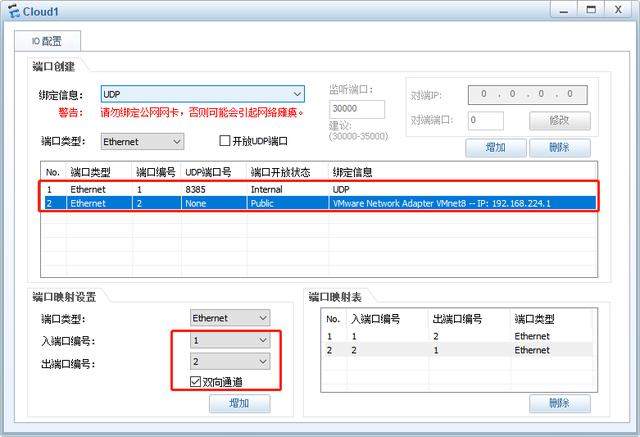The width and height of the screenshot is (640, 437).
Task: Click the 修改 button
Action: pos(560,120)
